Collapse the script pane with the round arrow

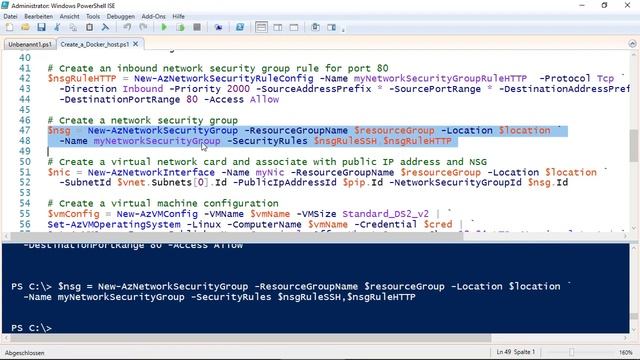pos(632,44)
